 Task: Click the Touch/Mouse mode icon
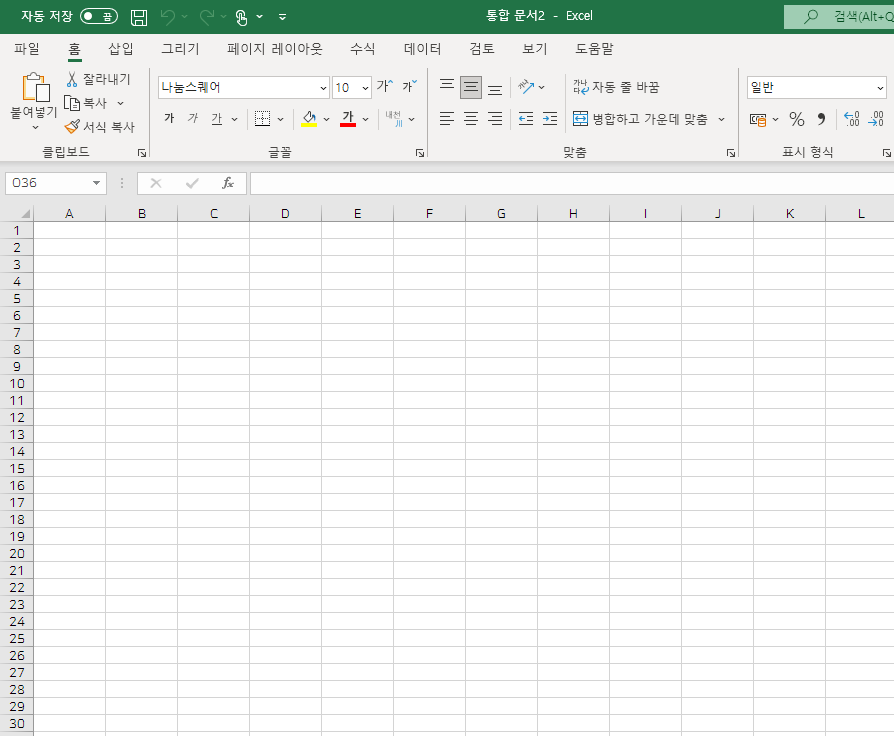click(x=241, y=18)
